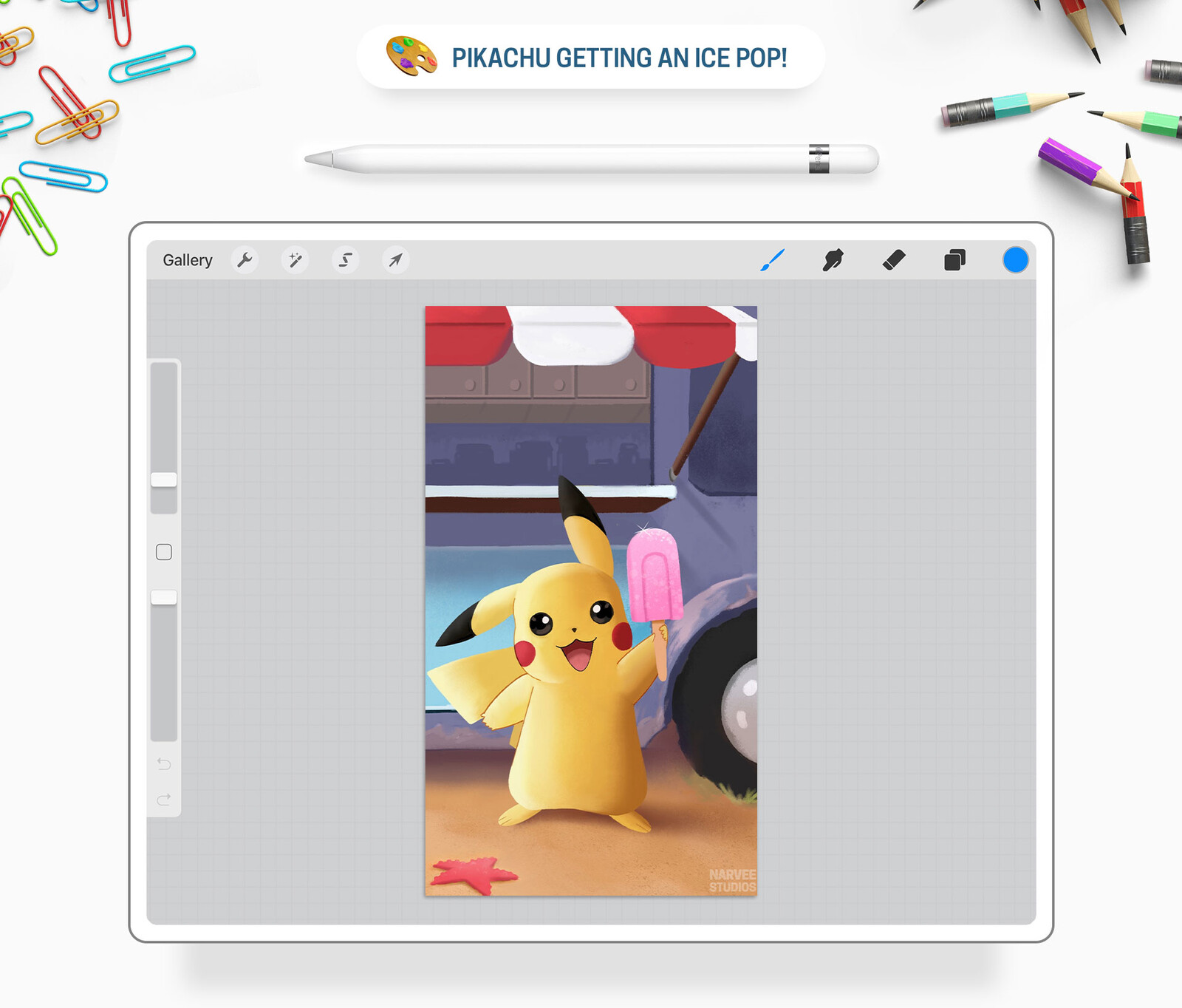
Task: Select the Eraser tool
Action: point(894,260)
